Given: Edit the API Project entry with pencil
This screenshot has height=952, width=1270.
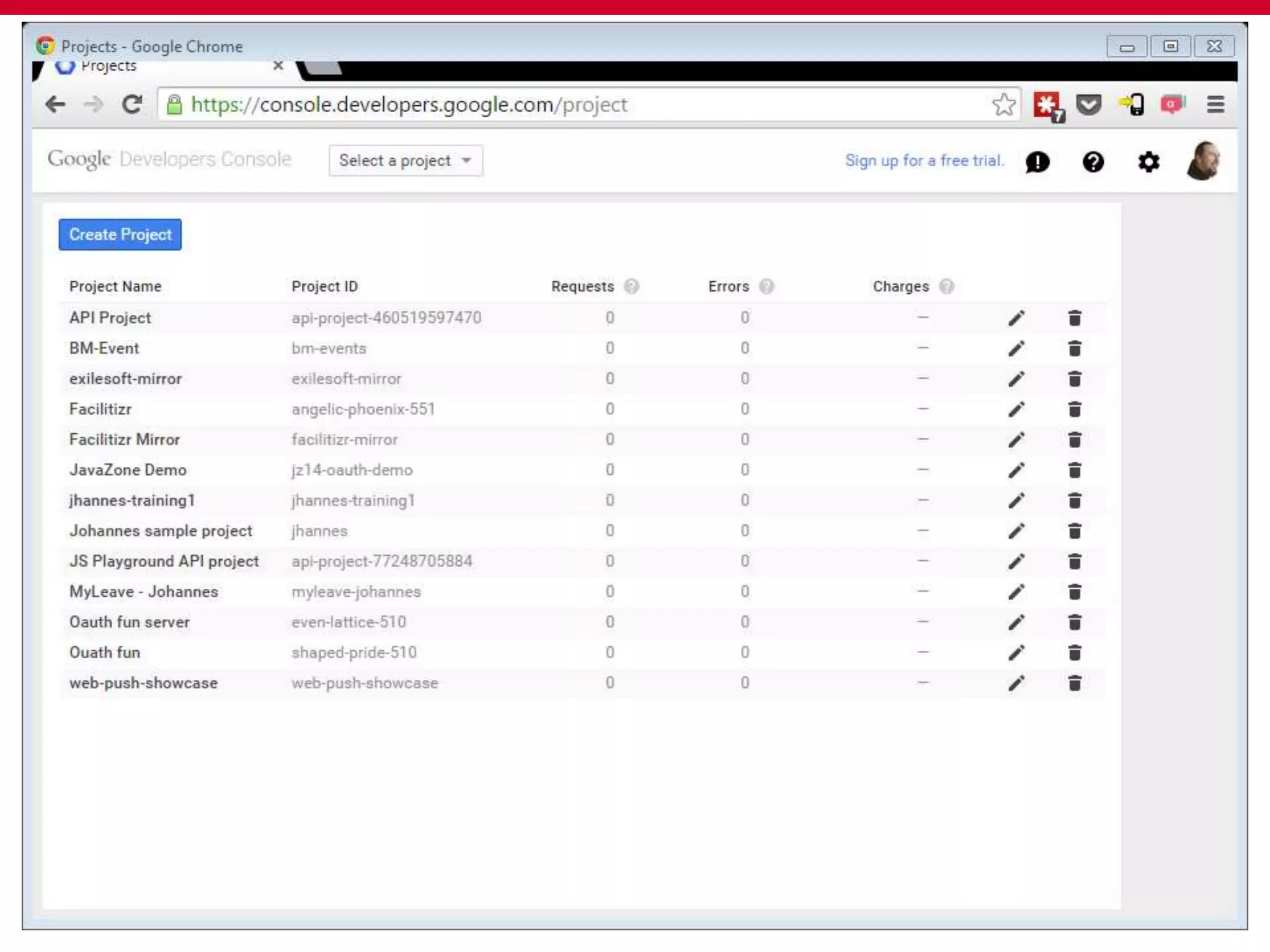Looking at the screenshot, I should click(x=1016, y=318).
